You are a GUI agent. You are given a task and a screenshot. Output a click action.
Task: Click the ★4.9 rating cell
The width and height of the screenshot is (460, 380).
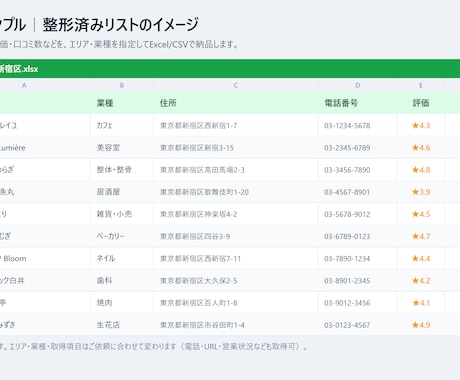point(421,325)
